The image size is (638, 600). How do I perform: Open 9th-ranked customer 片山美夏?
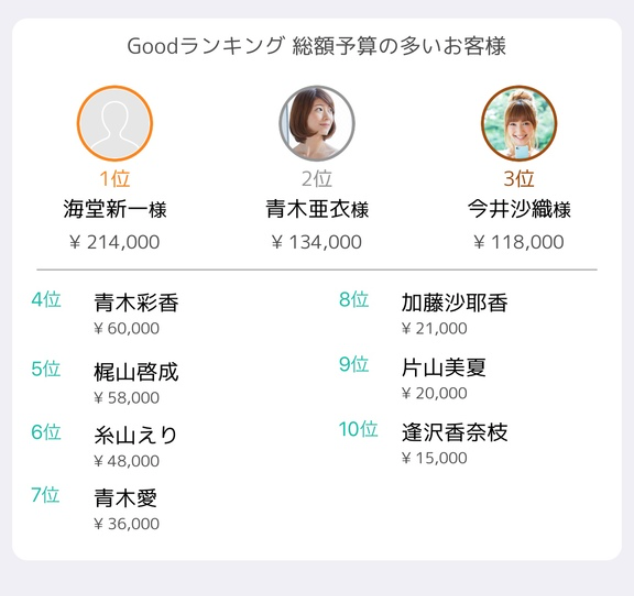(444, 367)
